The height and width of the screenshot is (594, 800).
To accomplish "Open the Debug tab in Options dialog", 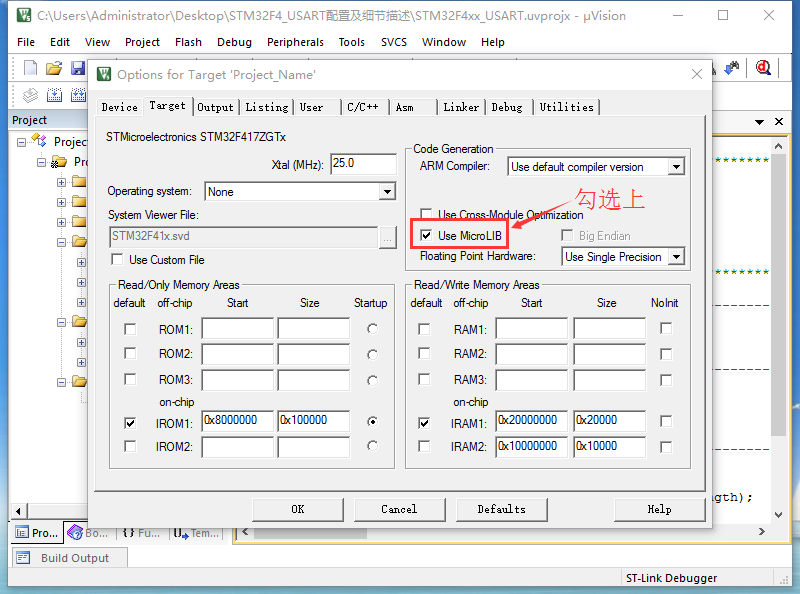I will pos(507,107).
